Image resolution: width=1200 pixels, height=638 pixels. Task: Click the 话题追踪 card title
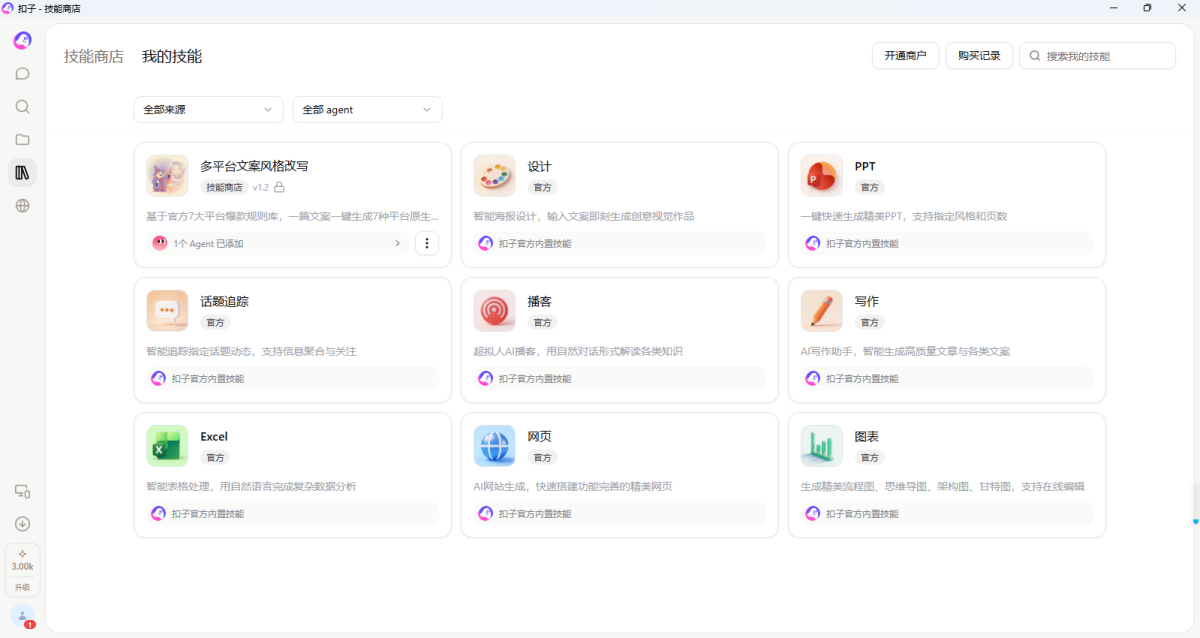[224, 302]
